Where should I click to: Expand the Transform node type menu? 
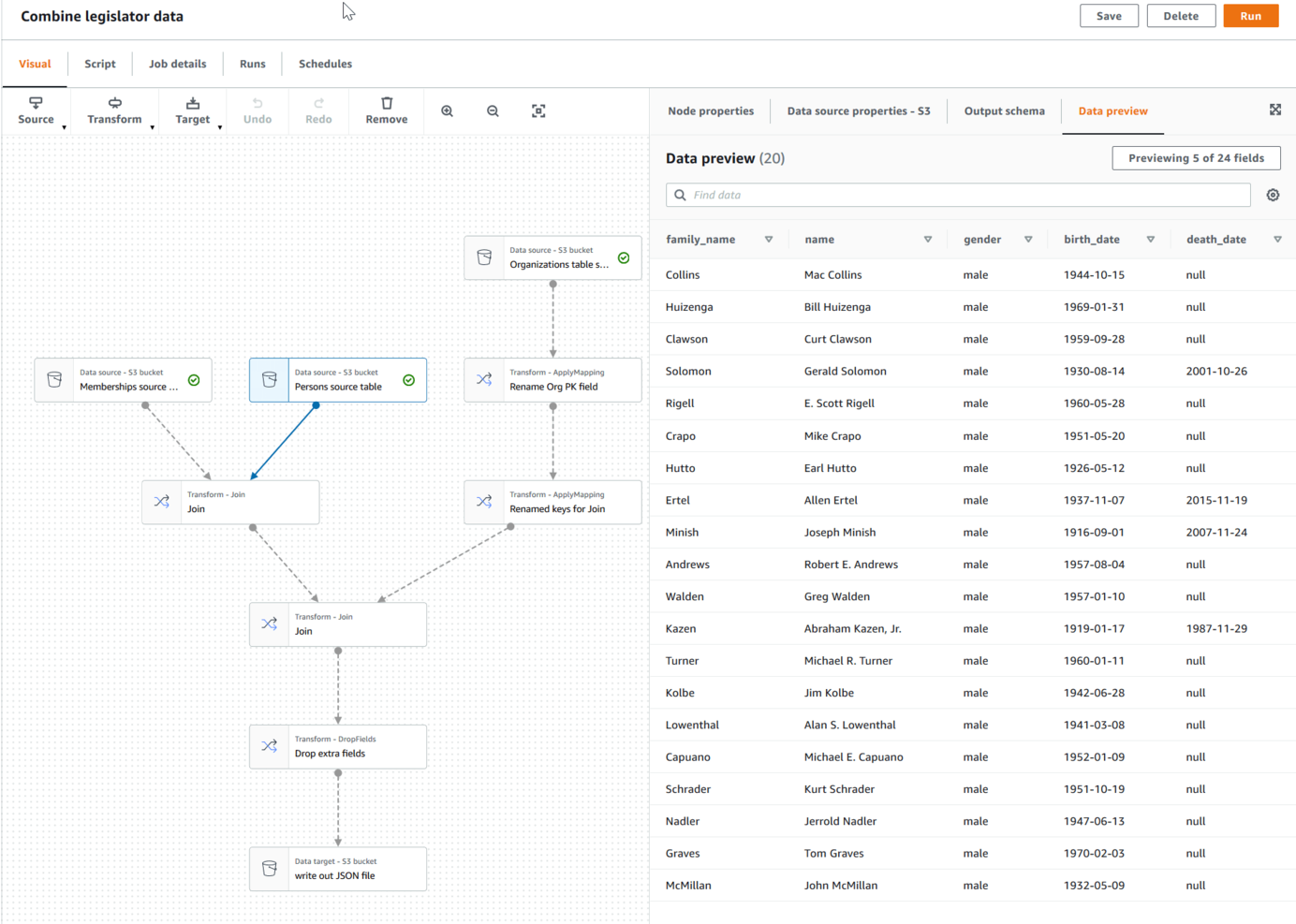[153, 126]
